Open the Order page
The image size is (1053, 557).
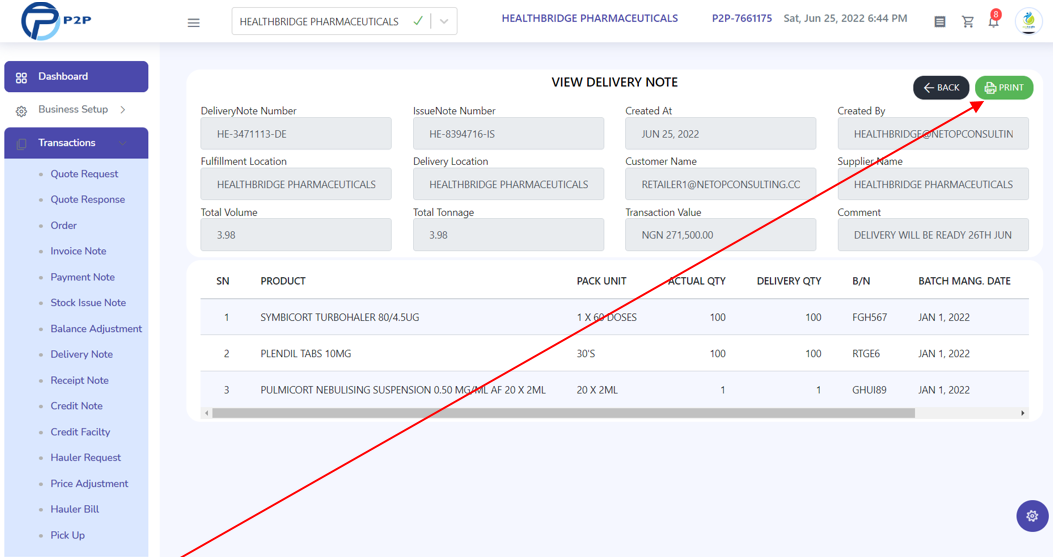63,225
